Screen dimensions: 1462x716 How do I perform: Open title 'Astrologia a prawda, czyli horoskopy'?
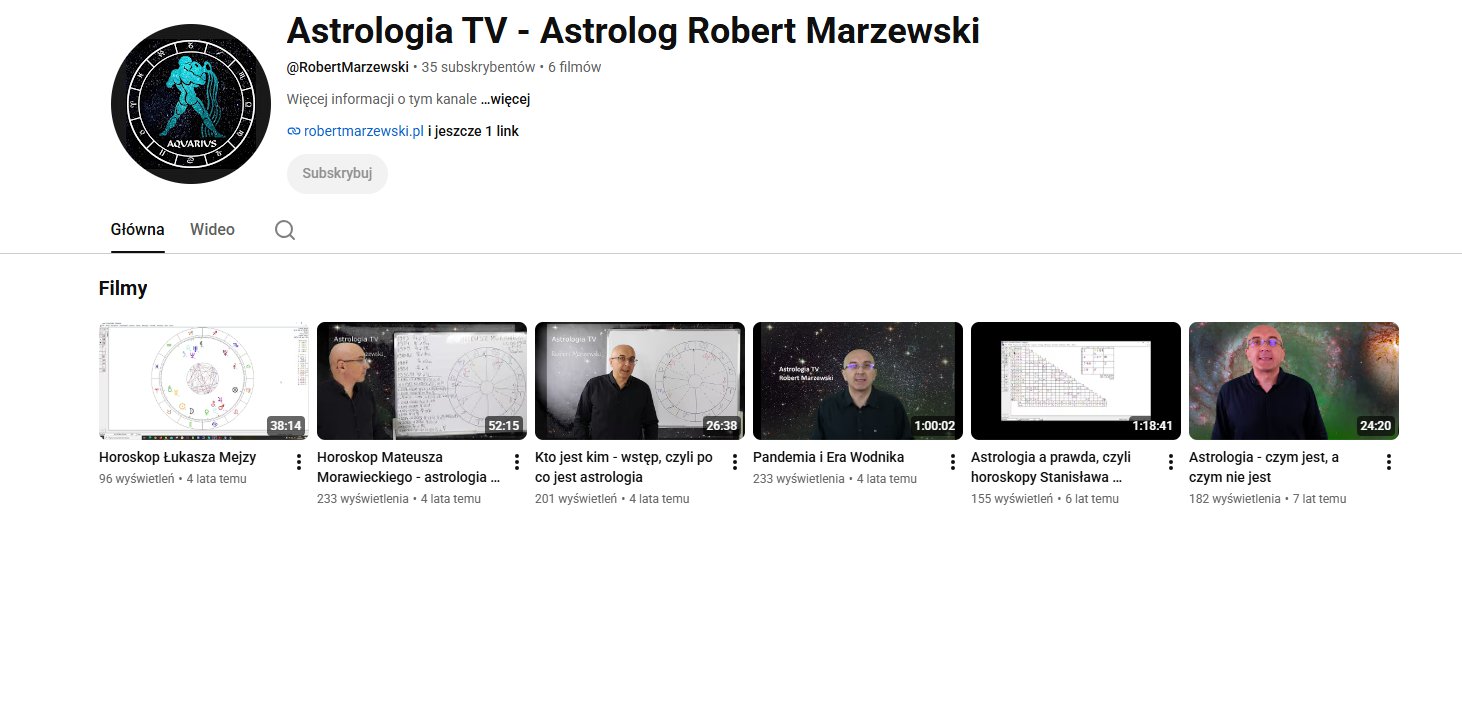point(1051,467)
